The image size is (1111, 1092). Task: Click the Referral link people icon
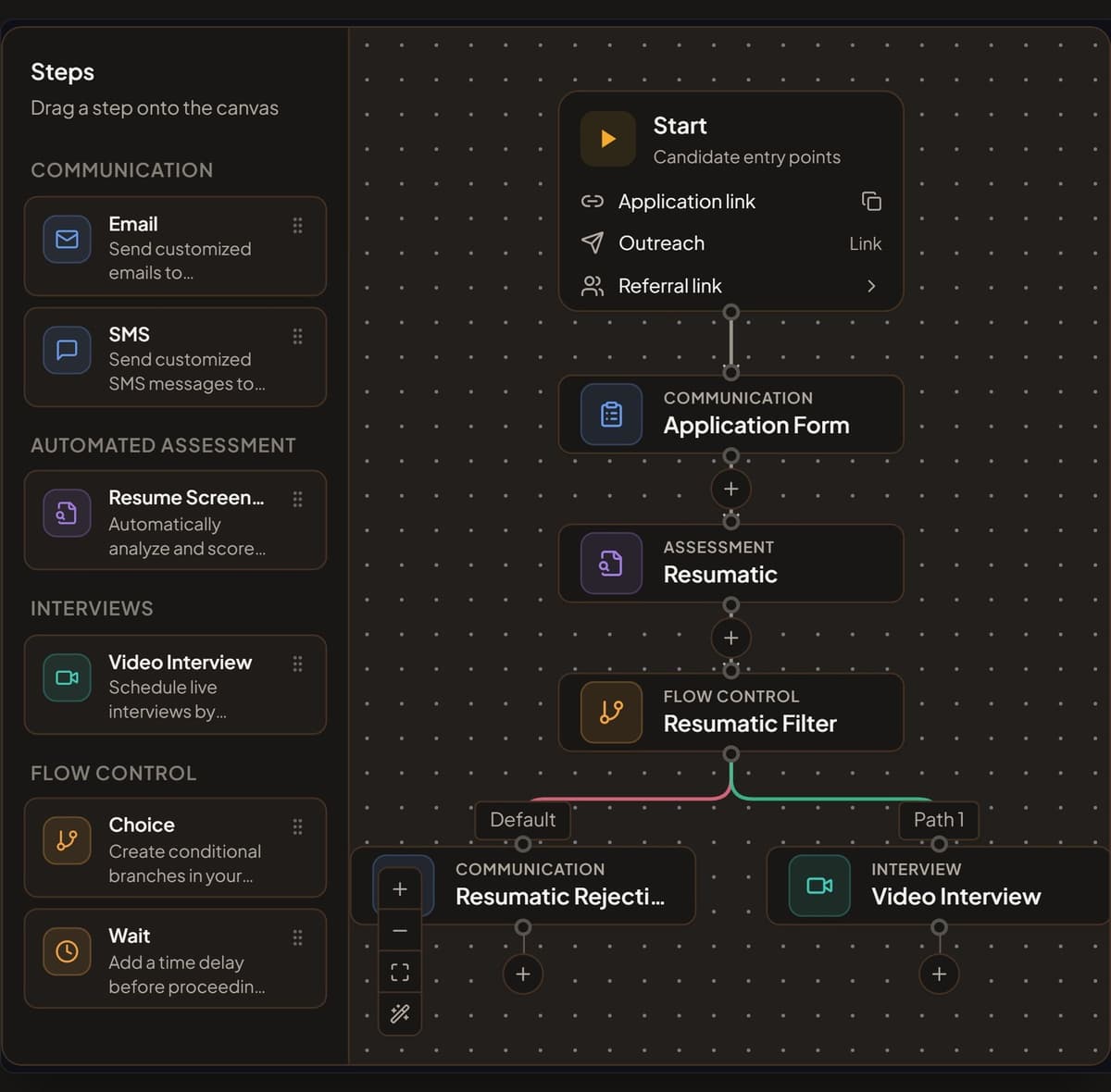click(x=593, y=286)
